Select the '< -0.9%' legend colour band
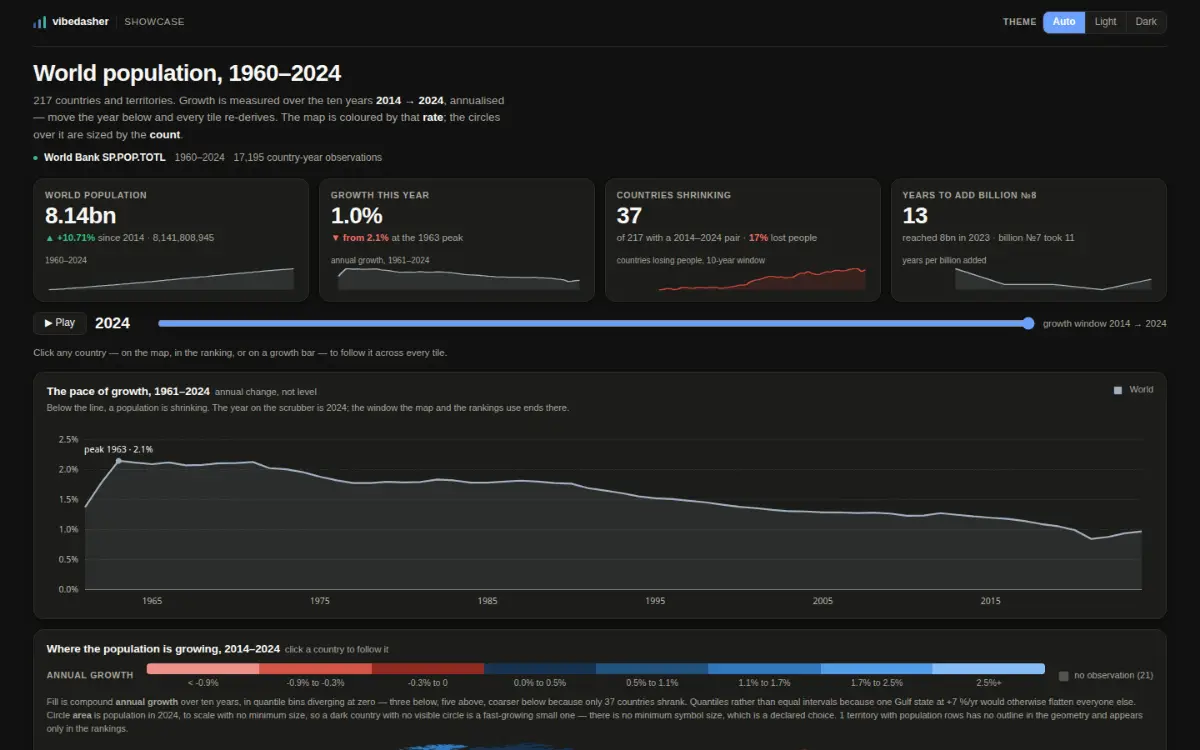1200x750 pixels. pyautogui.click(x=203, y=669)
